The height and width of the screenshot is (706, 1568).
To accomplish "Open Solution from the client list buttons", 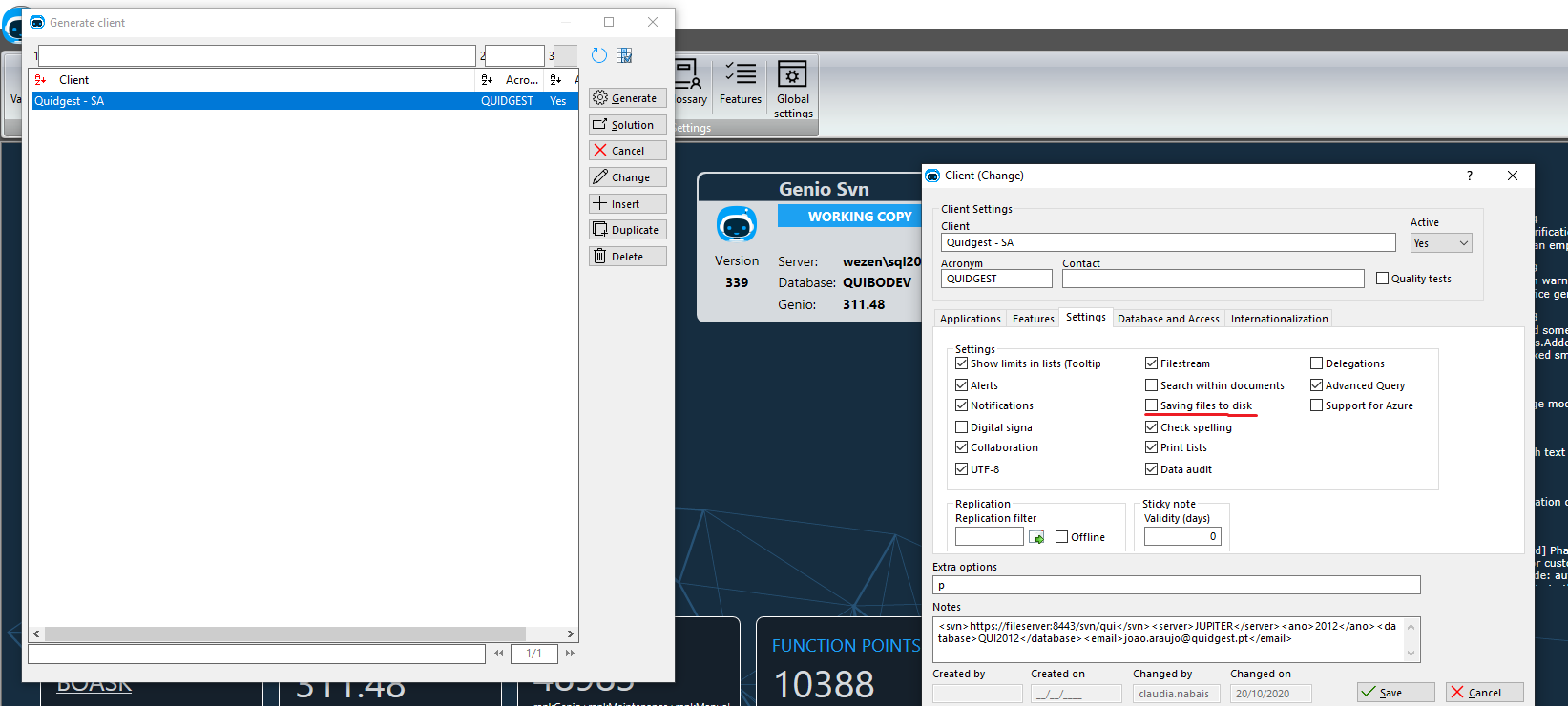I will point(628,125).
